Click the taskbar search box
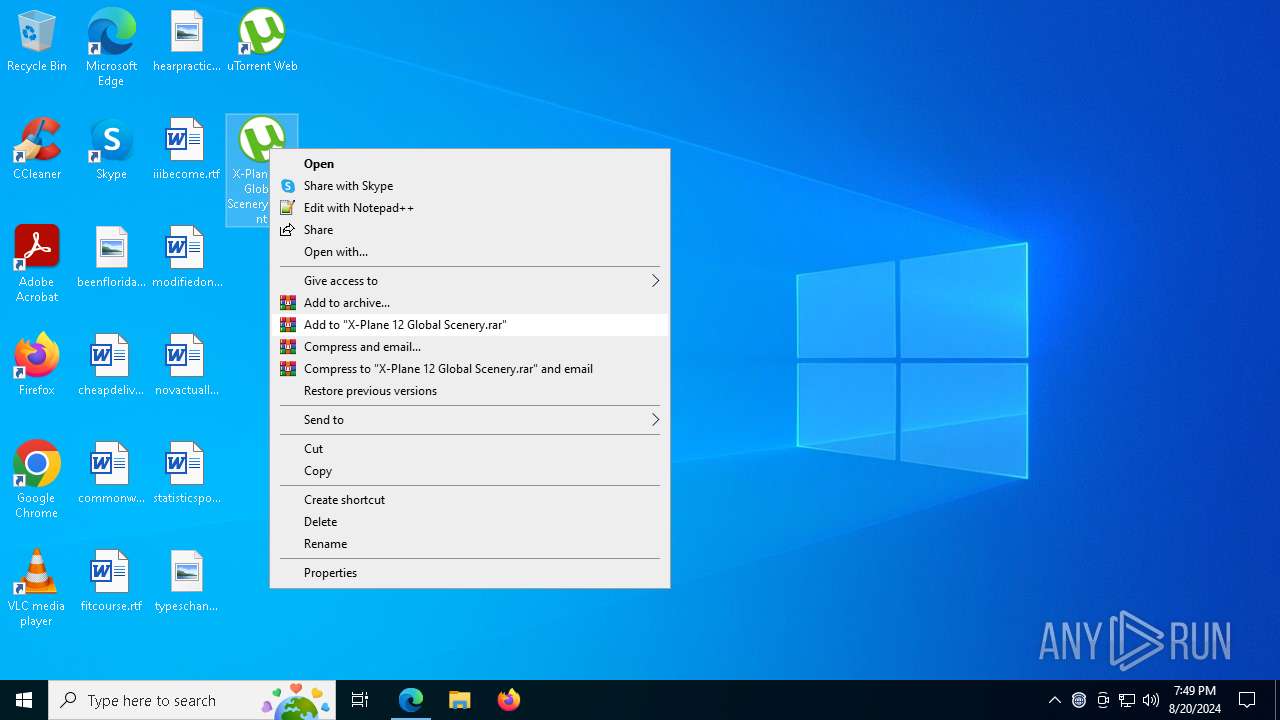 (192, 700)
